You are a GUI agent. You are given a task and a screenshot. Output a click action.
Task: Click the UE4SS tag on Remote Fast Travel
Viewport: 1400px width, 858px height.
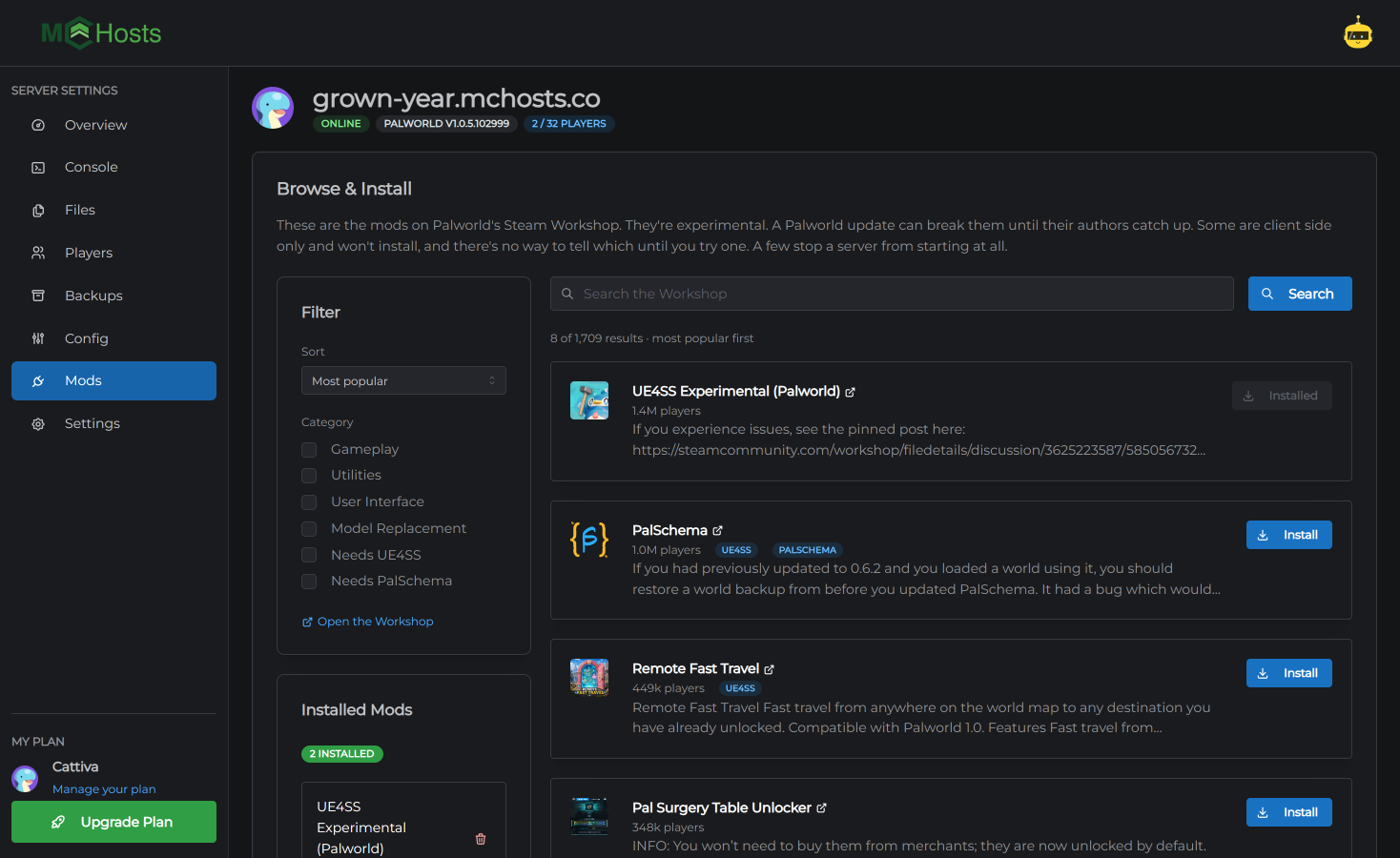click(740, 688)
